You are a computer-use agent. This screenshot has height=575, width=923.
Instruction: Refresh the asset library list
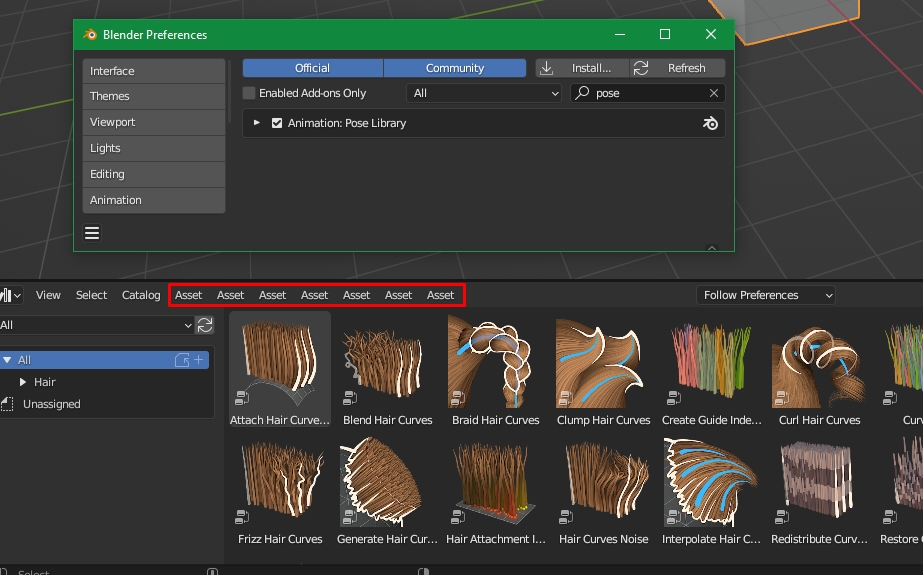[205, 325]
